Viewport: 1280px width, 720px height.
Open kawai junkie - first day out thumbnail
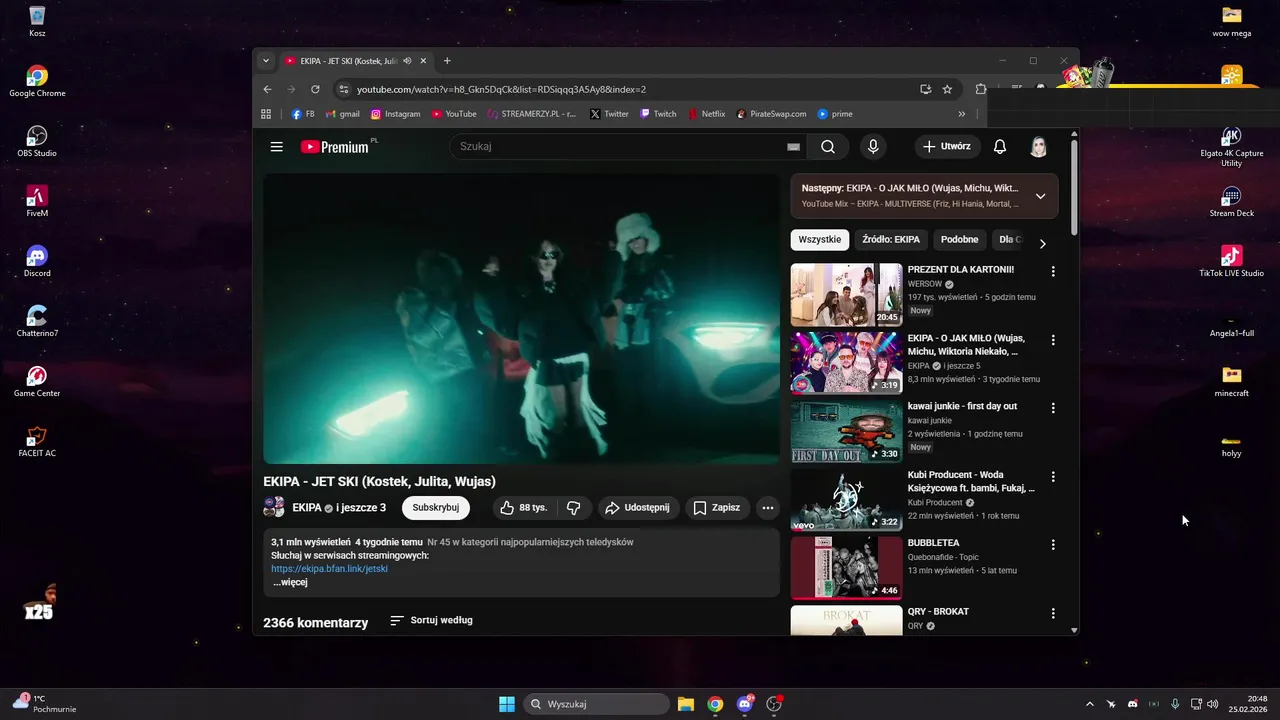click(847, 431)
